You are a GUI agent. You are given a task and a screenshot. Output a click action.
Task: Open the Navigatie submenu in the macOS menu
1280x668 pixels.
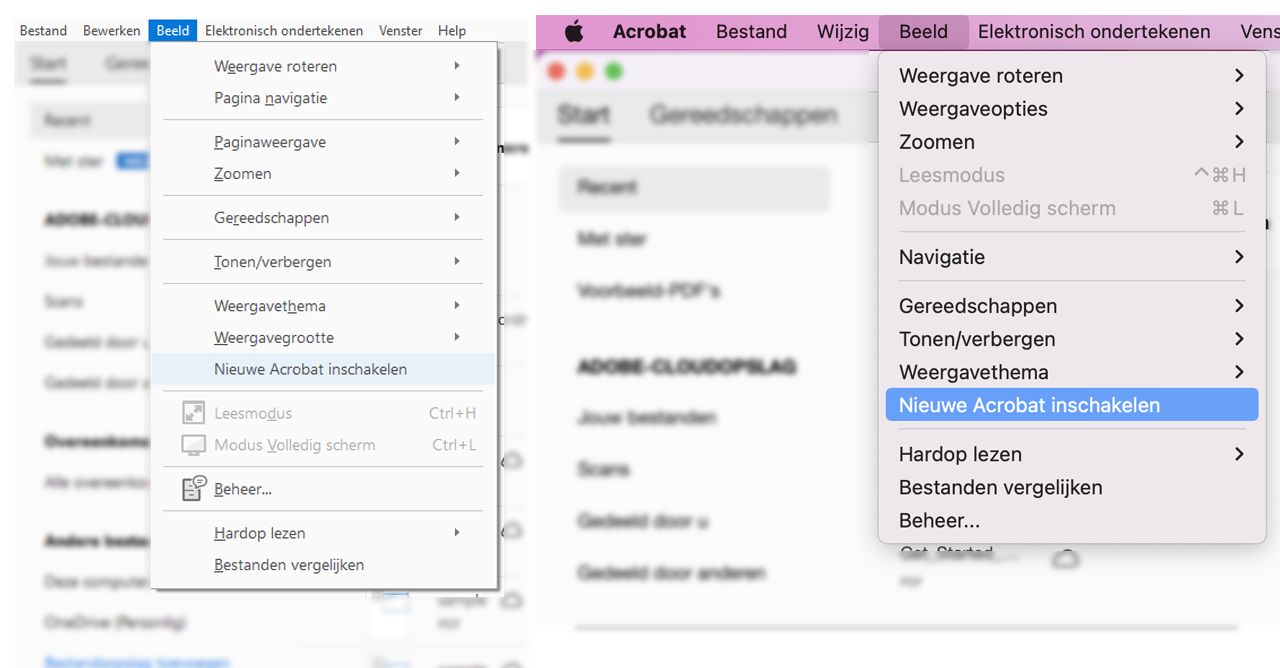[941, 257]
